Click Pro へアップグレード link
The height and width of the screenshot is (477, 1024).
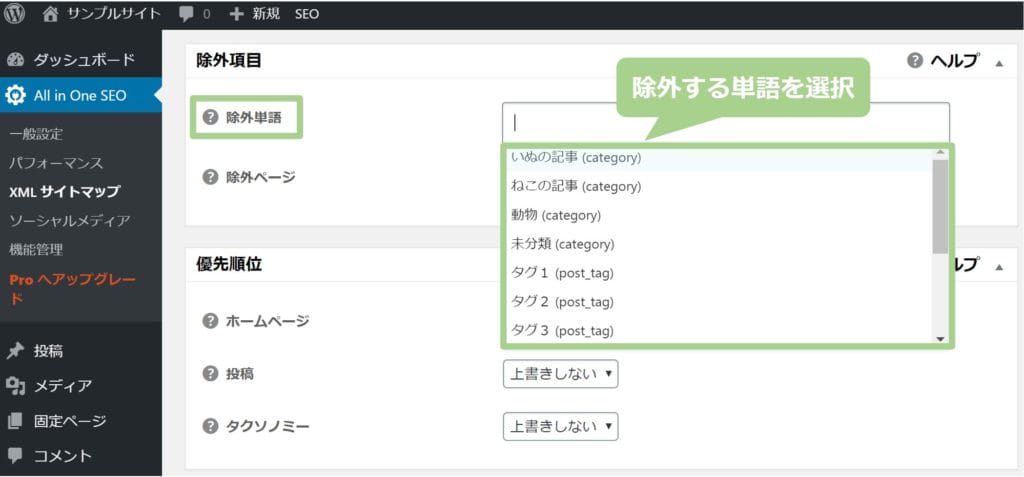pyautogui.click(x=73, y=289)
